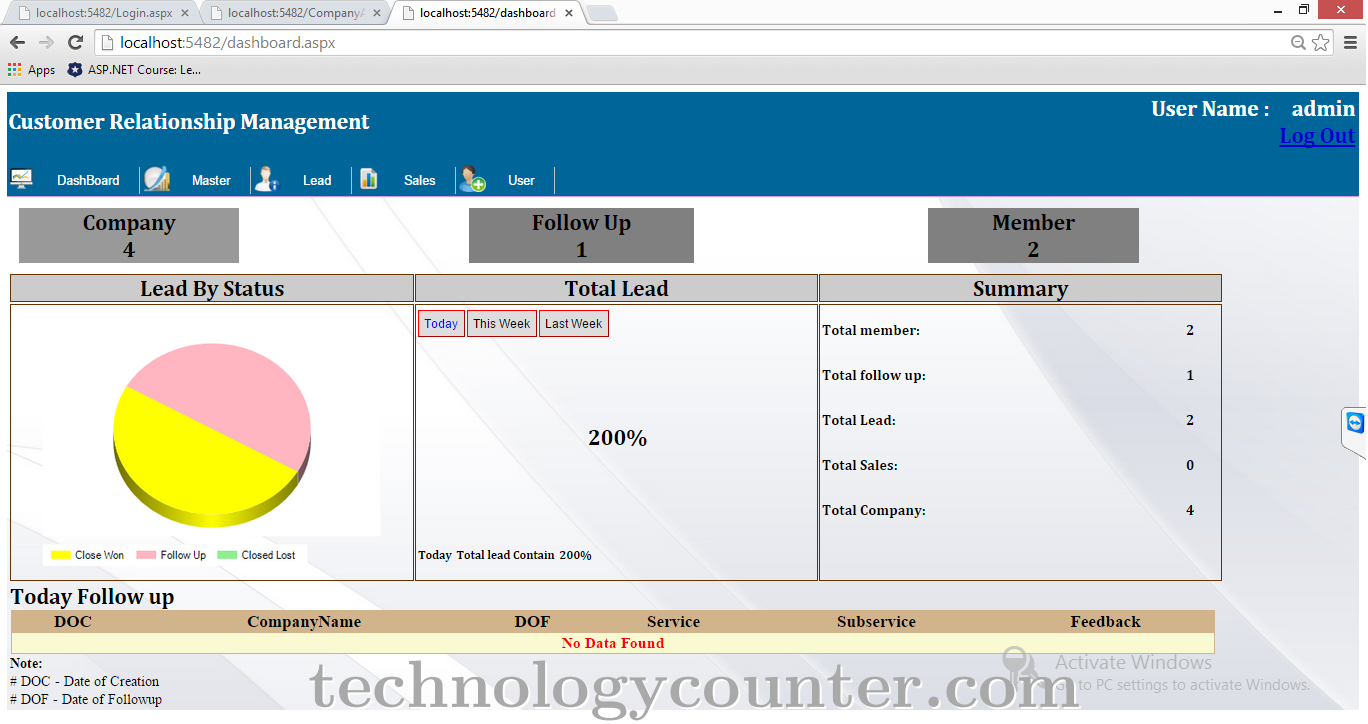Click the CompanyName column header
The width and height of the screenshot is (1368, 724).
point(304,622)
